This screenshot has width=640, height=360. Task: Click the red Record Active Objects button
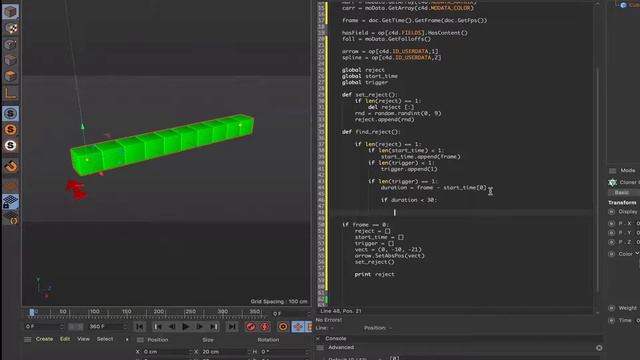pyautogui.click(x=251, y=327)
